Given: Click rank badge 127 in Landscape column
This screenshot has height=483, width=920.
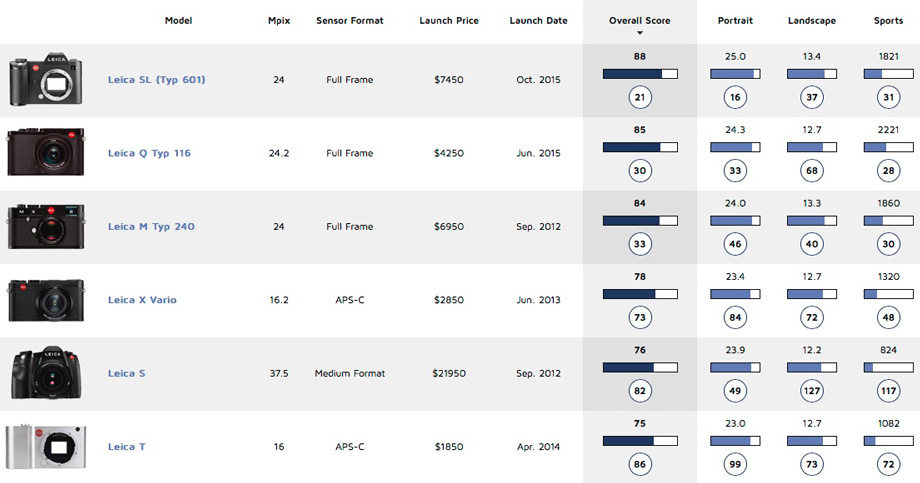Looking at the screenshot, I should [x=812, y=391].
